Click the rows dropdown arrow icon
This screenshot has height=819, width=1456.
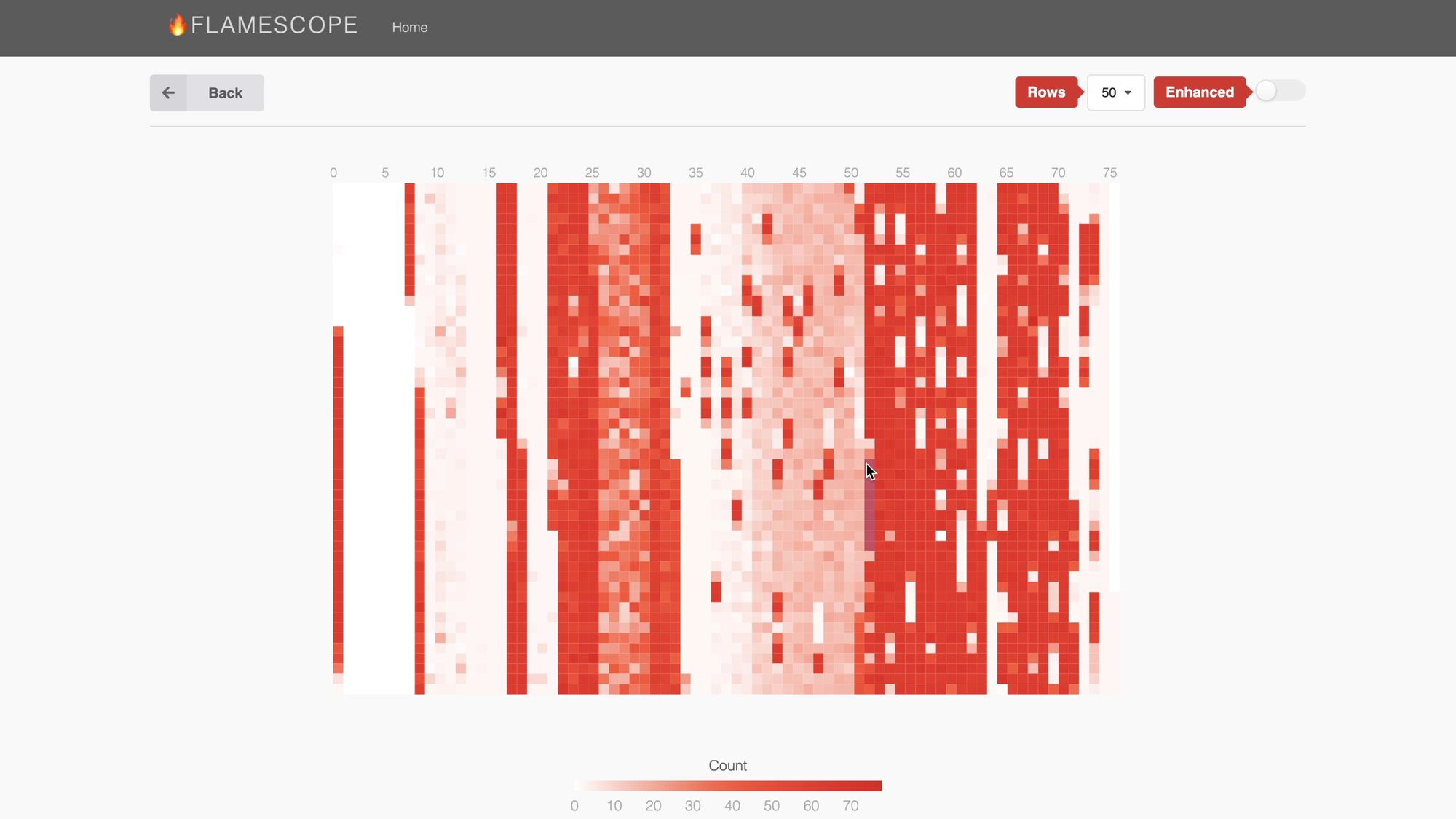click(x=1127, y=92)
